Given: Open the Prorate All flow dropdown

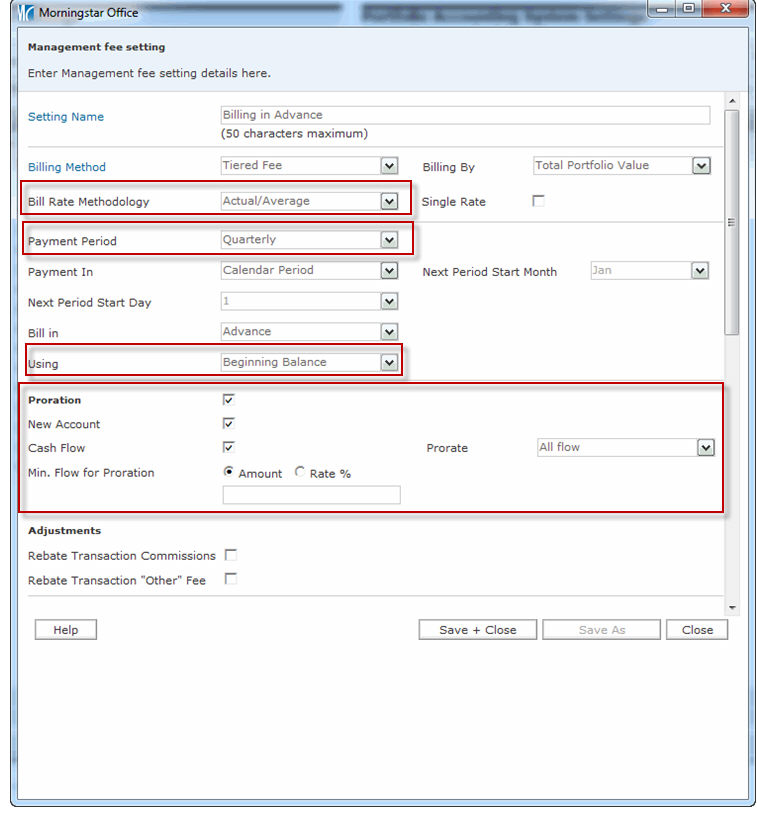Looking at the screenshot, I should [705, 448].
